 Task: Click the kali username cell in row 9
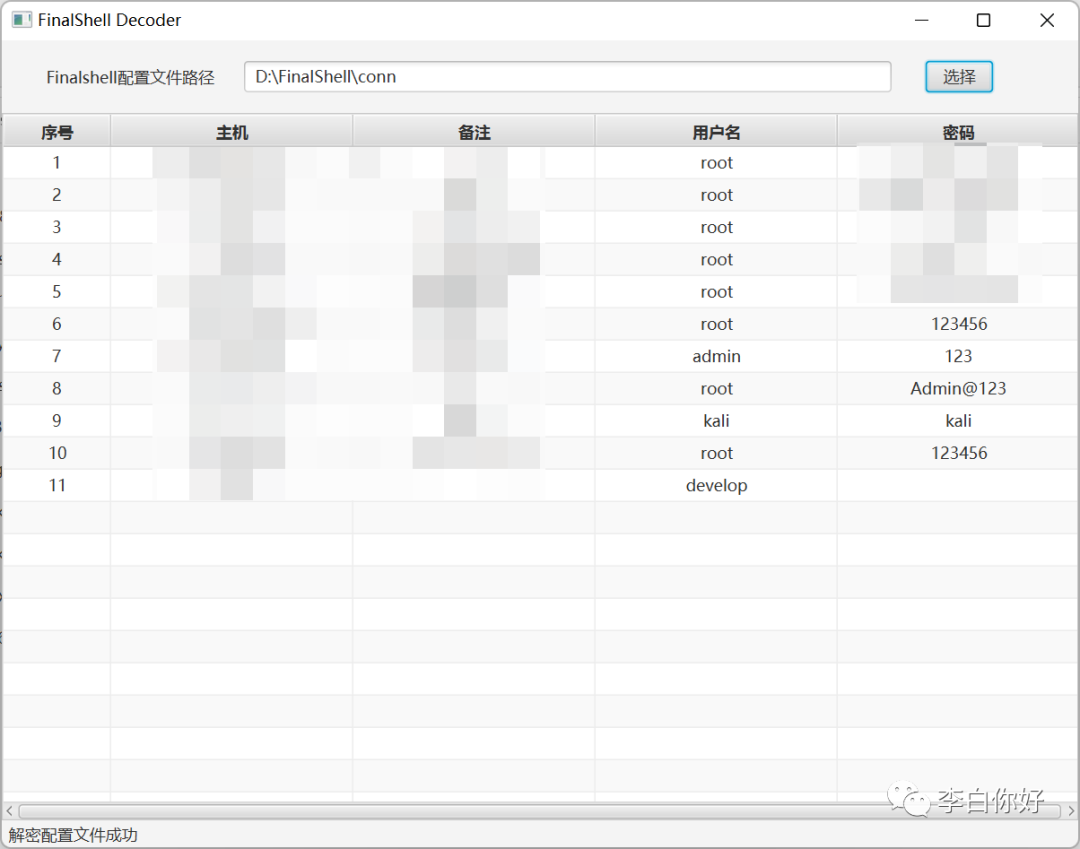coord(716,421)
